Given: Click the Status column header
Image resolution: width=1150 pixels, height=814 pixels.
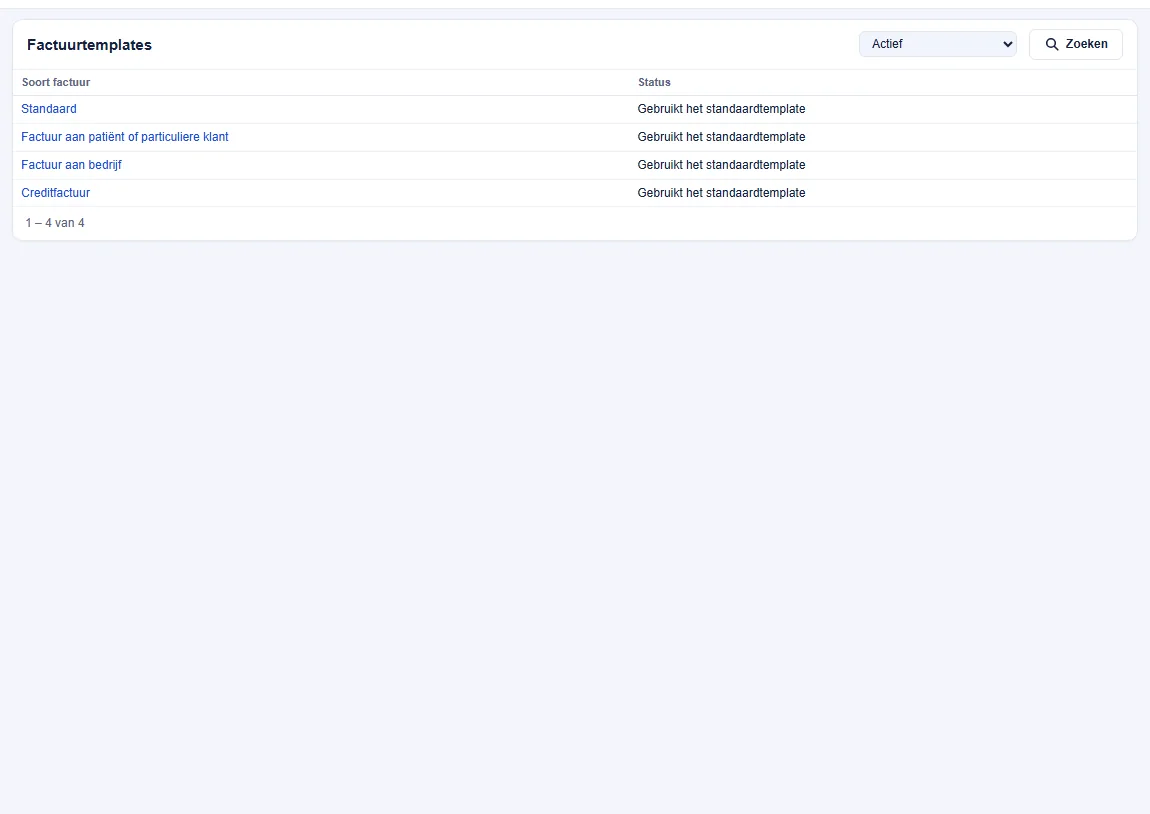Looking at the screenshot, I should point(654,82).
